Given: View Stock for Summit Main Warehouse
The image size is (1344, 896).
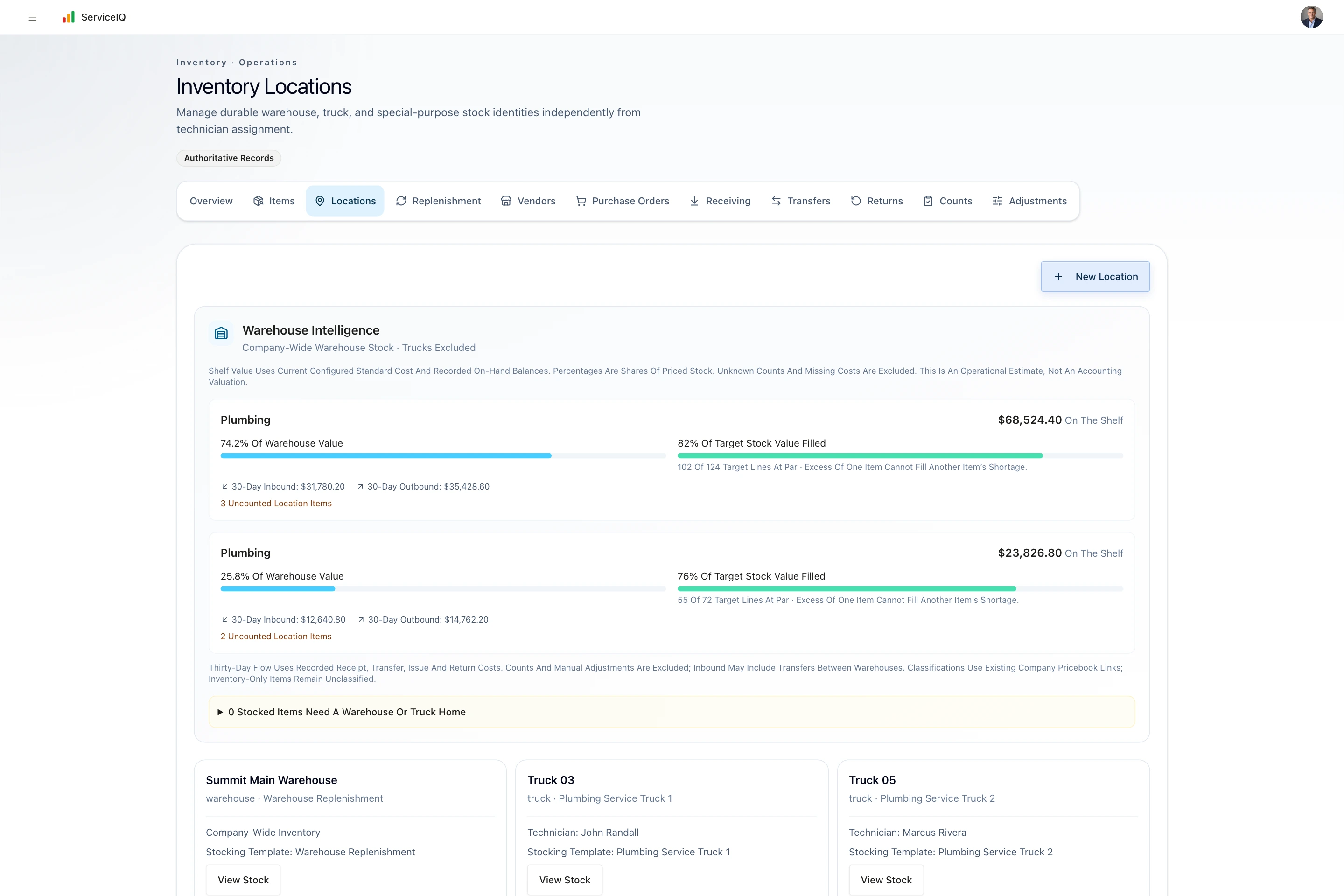Looking at the screenshot, I should (244, 880).
